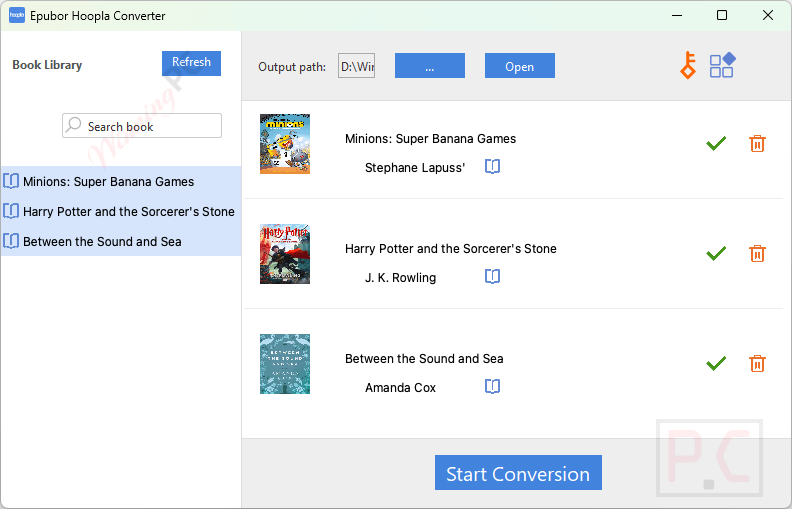This screenshot has width=793, height=509.
Task: Click book icon next to J. K. Rowling
Action: (493, 276)
